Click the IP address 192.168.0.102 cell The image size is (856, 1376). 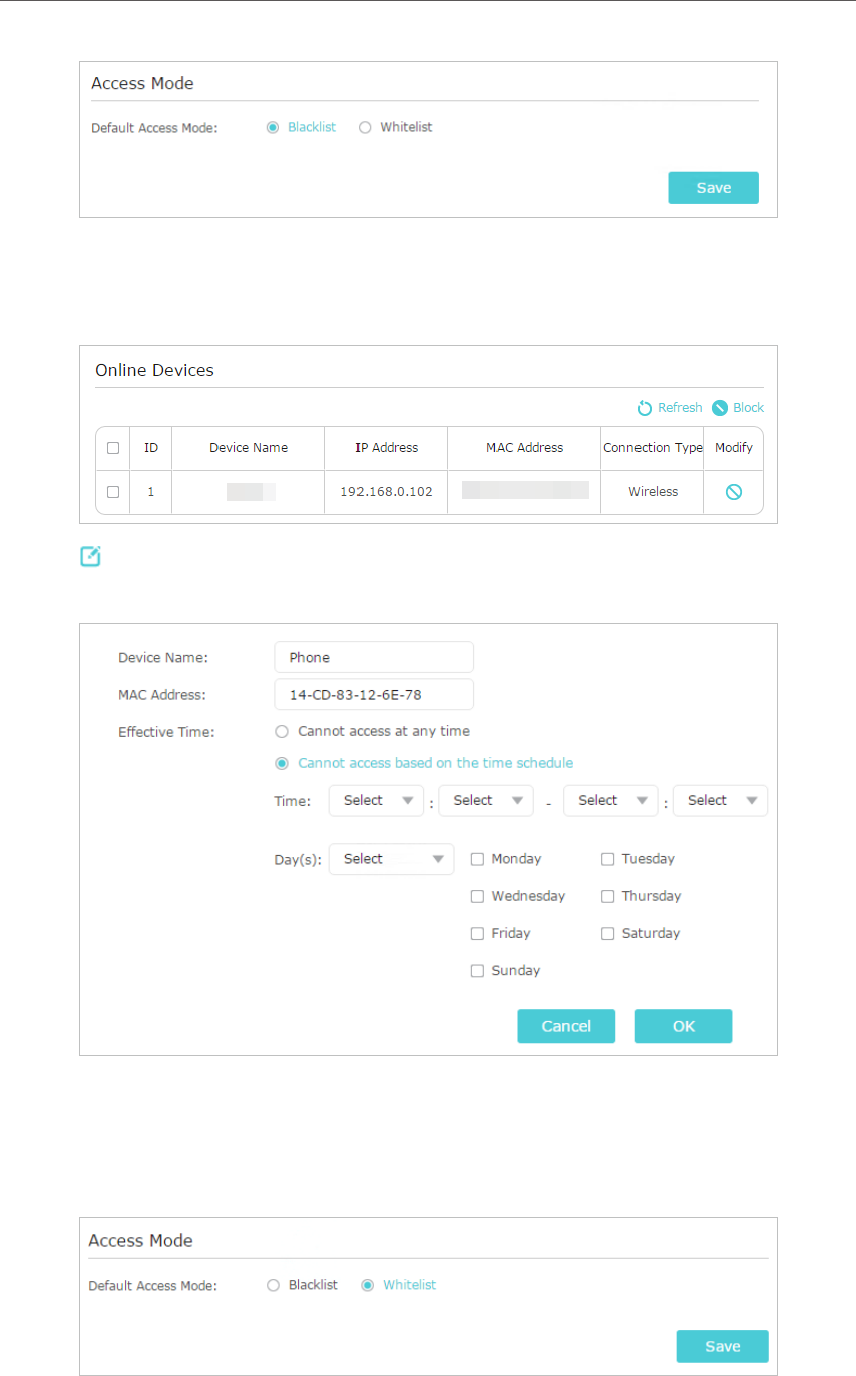tap(386, 492)
